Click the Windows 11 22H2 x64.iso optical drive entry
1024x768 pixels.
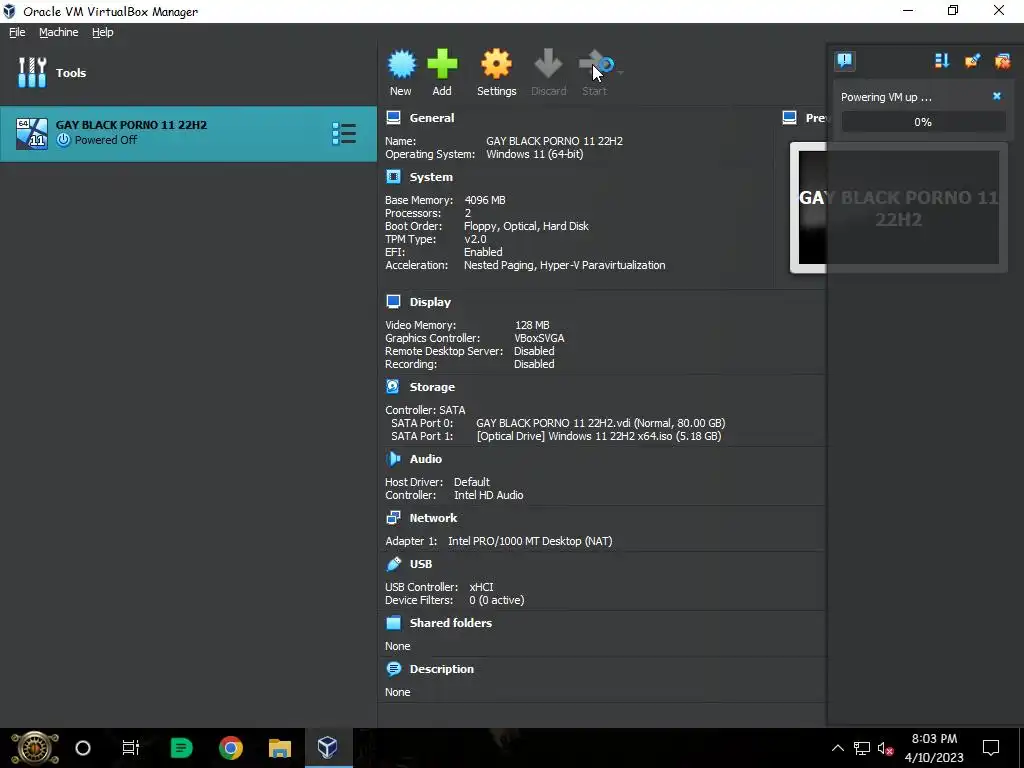tap(599, 436)
